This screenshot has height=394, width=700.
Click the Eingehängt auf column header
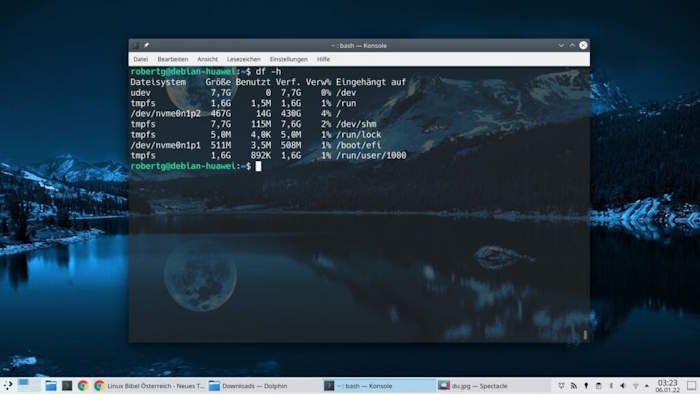(371, 82)
